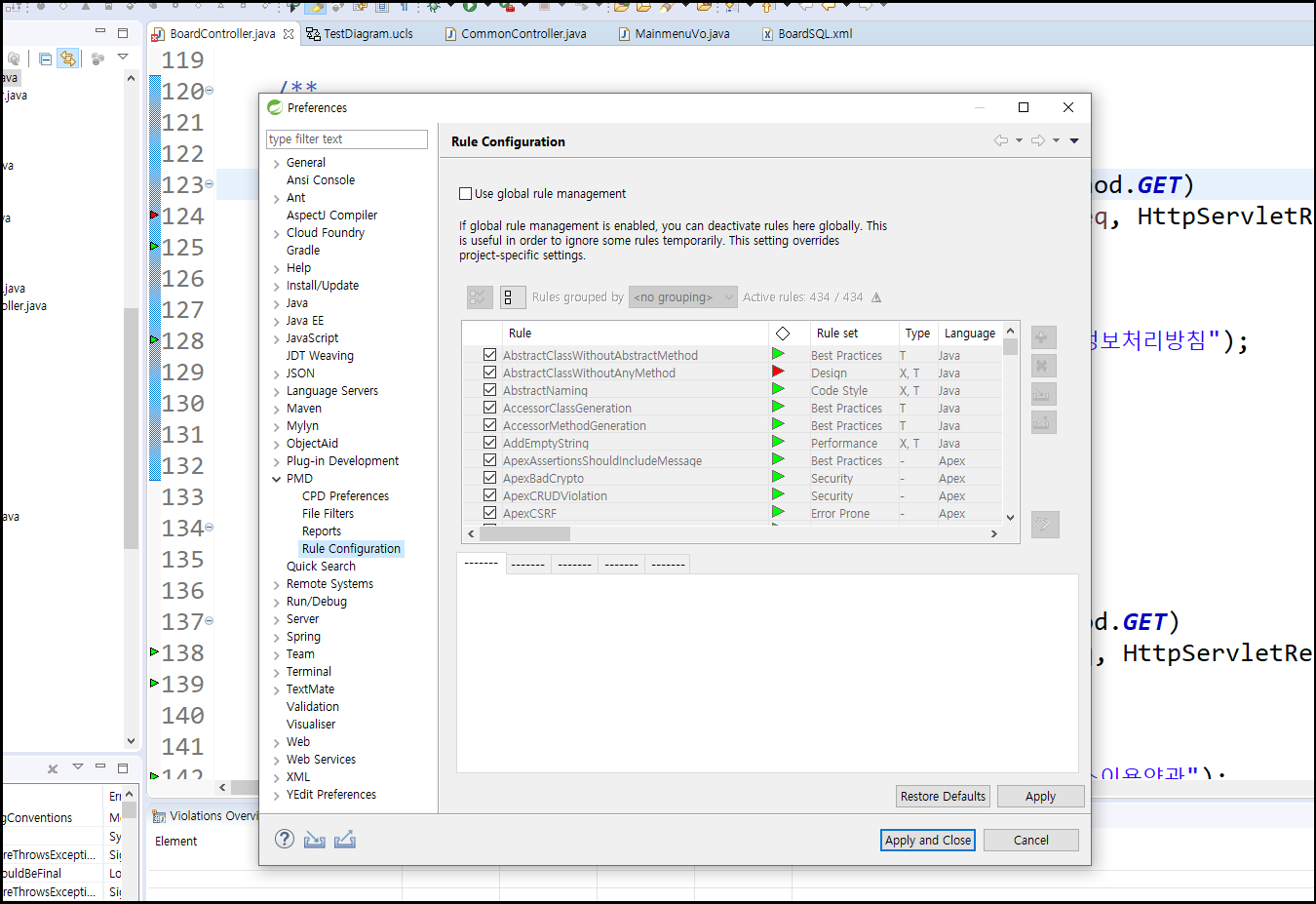
Task: Click green priority arrow of ApexBadCrypto row
Action: (778, 477)
